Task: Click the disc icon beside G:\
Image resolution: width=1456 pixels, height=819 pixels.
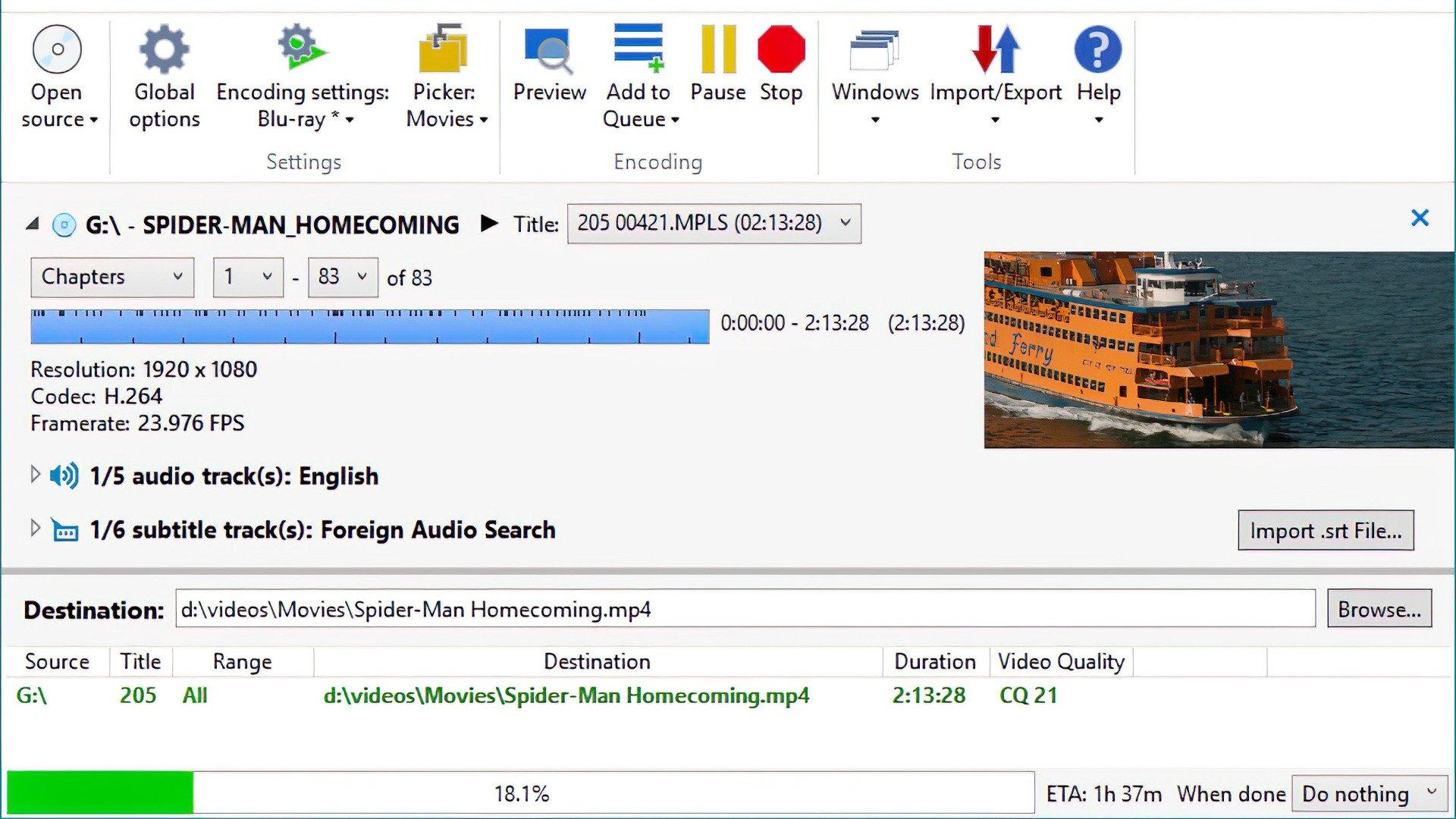Action: click(x=64, y=225)
